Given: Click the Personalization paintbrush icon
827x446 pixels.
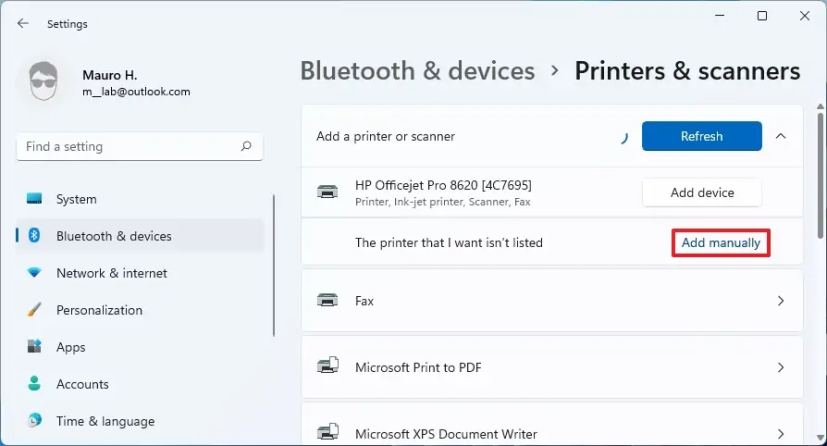Looking at the screenshot, I should [x=34, y=309].
